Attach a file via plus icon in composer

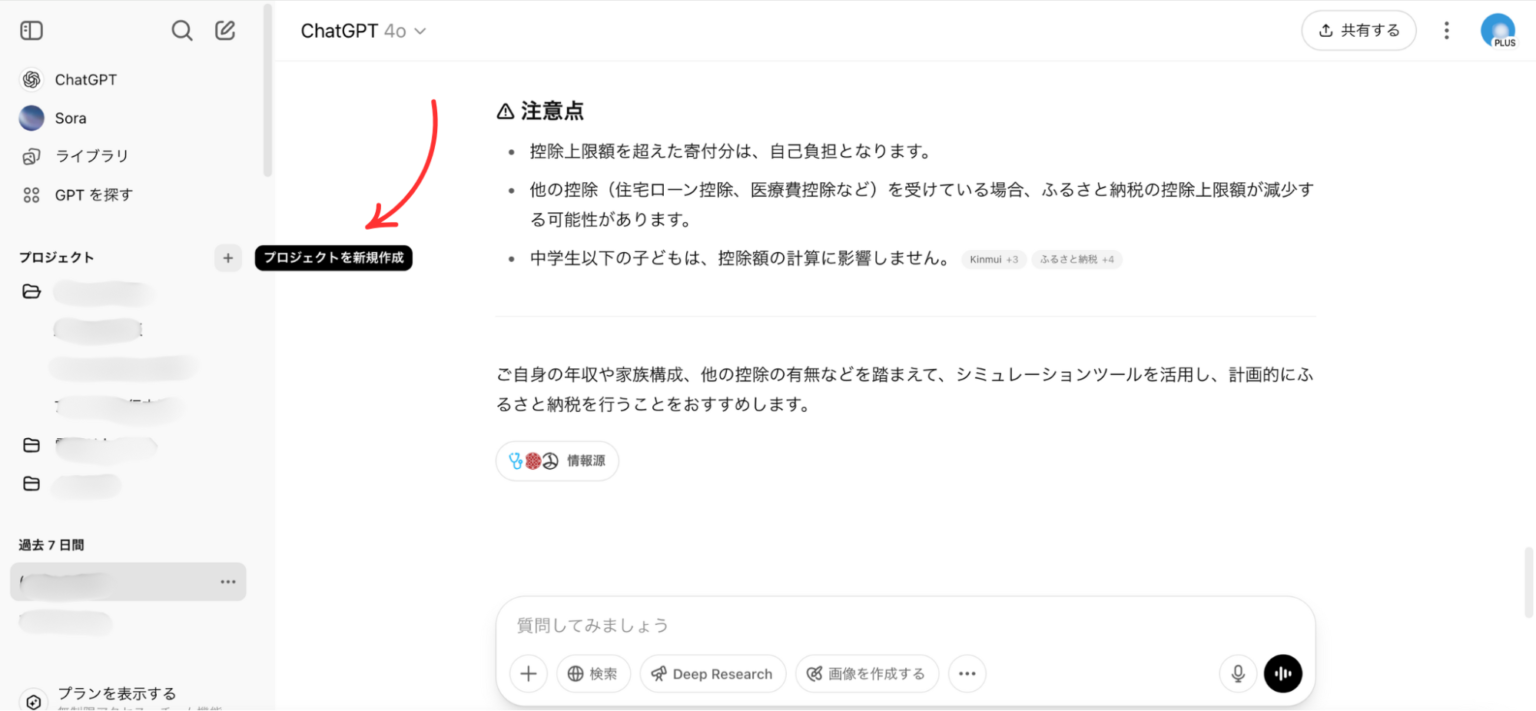(528, 673)
